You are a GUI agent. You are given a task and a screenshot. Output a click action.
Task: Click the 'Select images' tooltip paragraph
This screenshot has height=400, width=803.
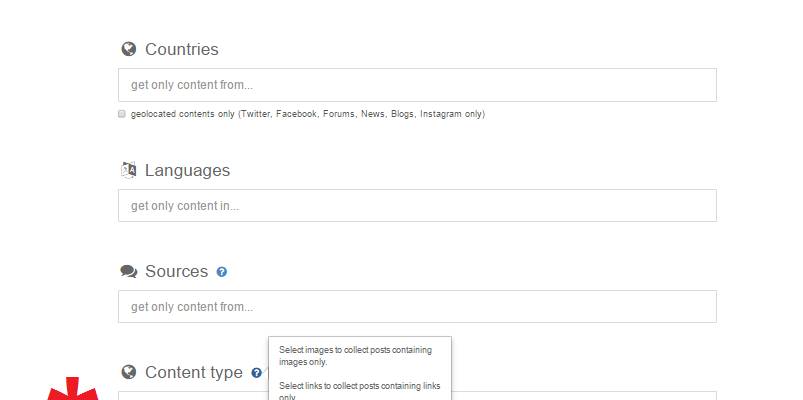355,356
